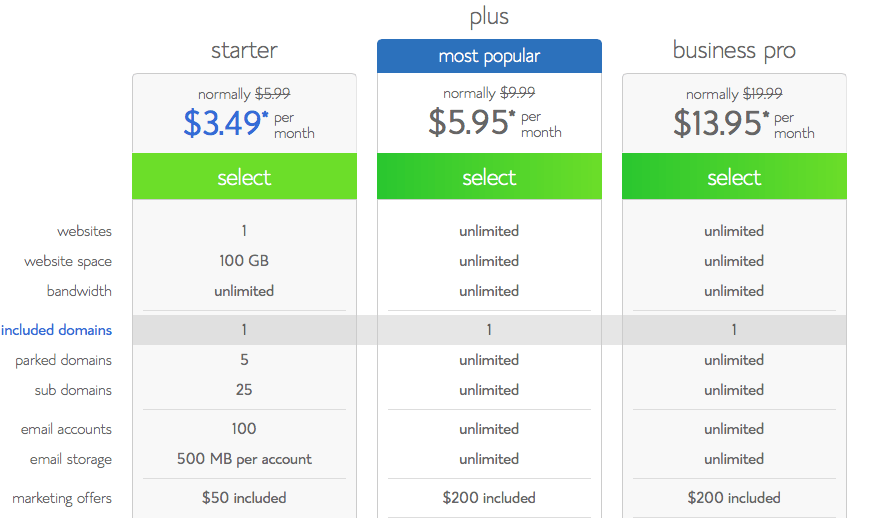Select the plus plan
Viewport: 892px width, 518px height.
pos(489,176)
